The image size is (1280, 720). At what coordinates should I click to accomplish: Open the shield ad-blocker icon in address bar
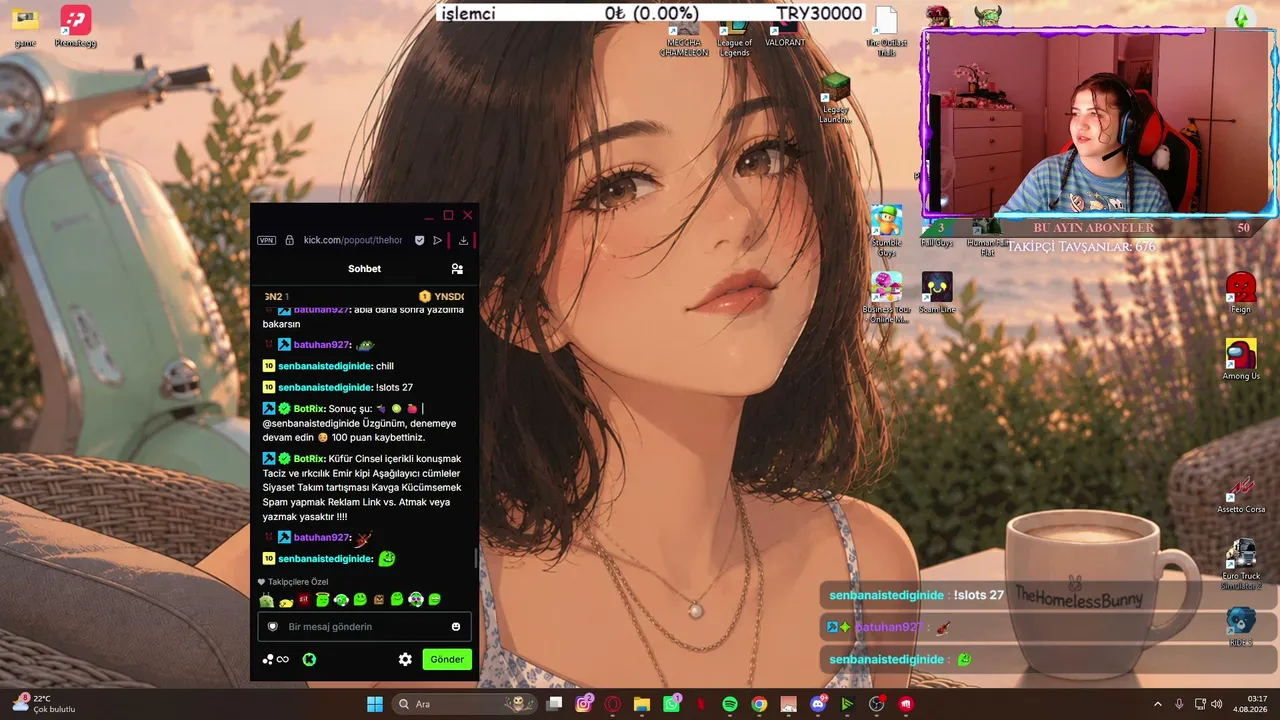pyautogui.click(x=420, y=240)
